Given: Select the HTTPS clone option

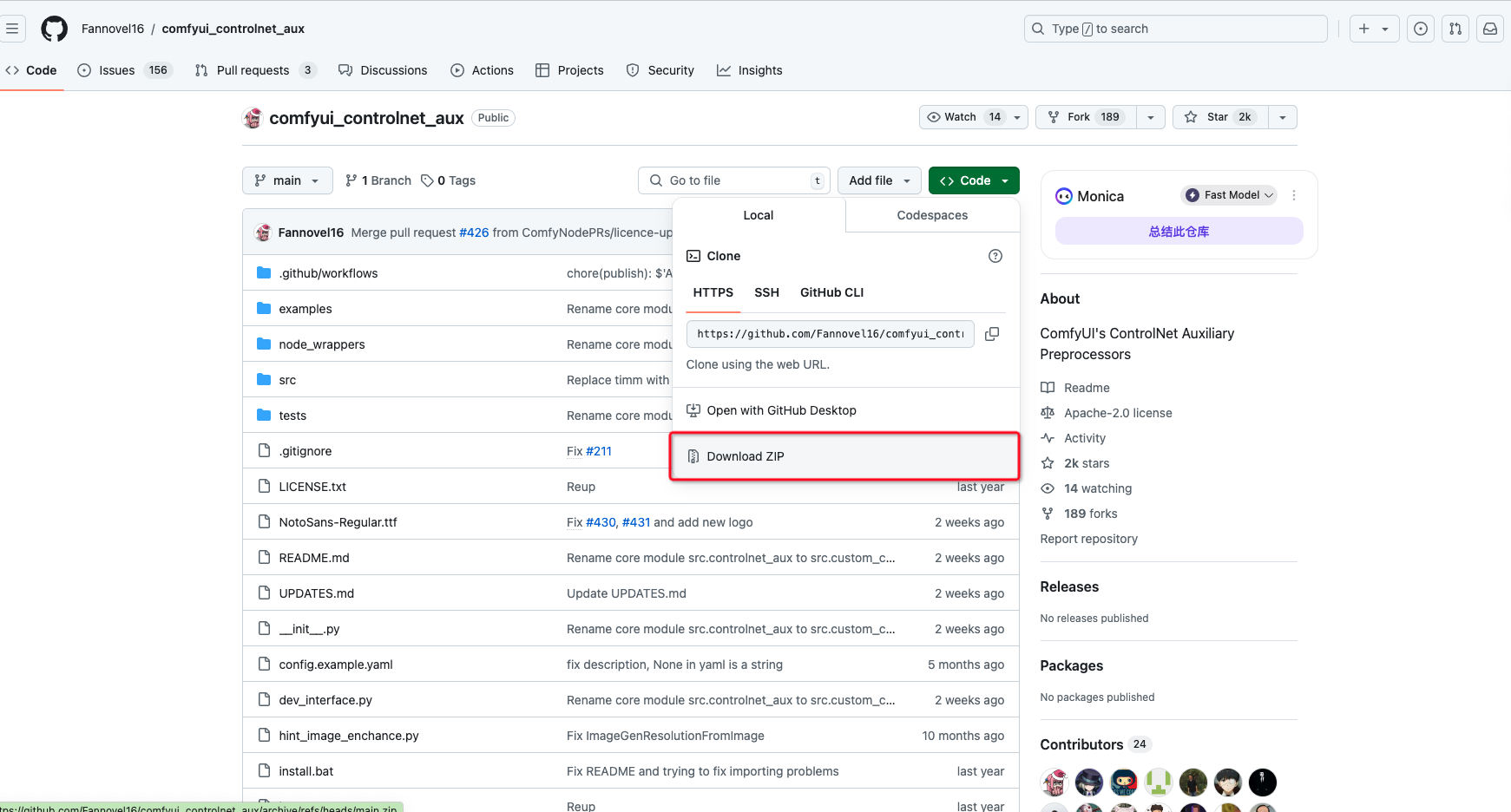Looking at the screenshot, I should click(713, 293).
